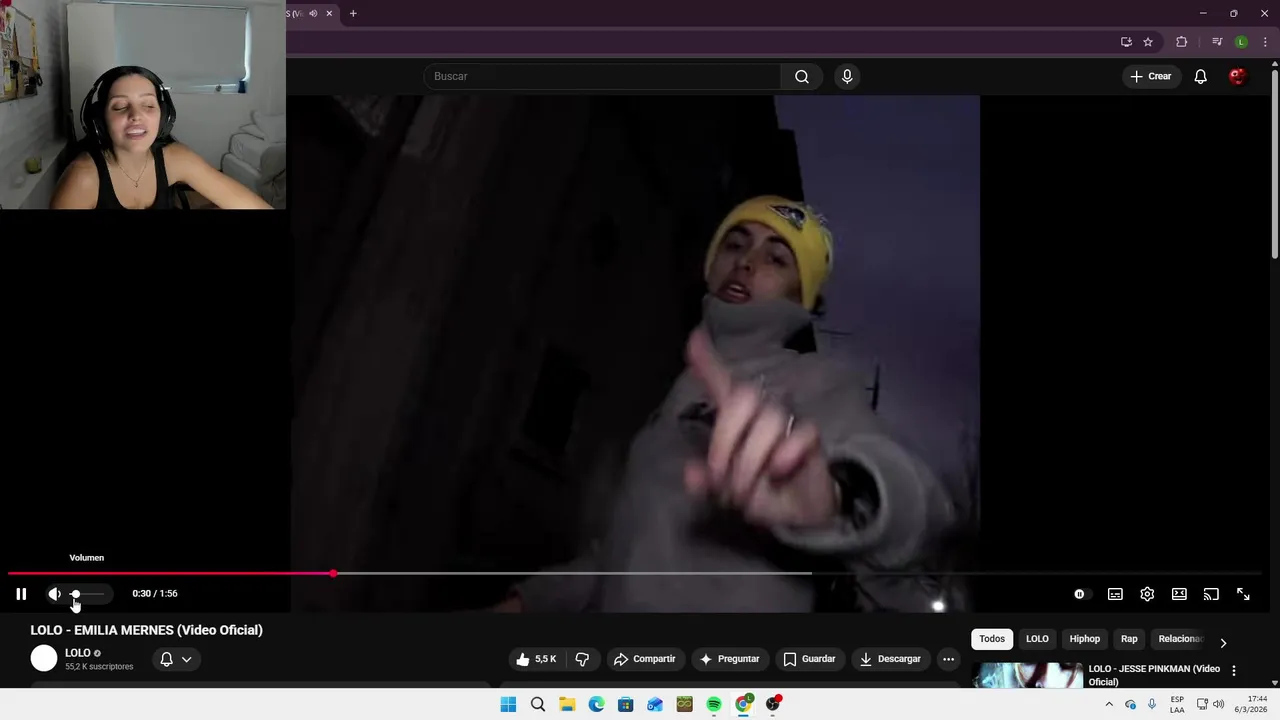Open a new browser tab
This screenshot has width=1280, height=720.
pyautogui.click(x=353, y=13)
